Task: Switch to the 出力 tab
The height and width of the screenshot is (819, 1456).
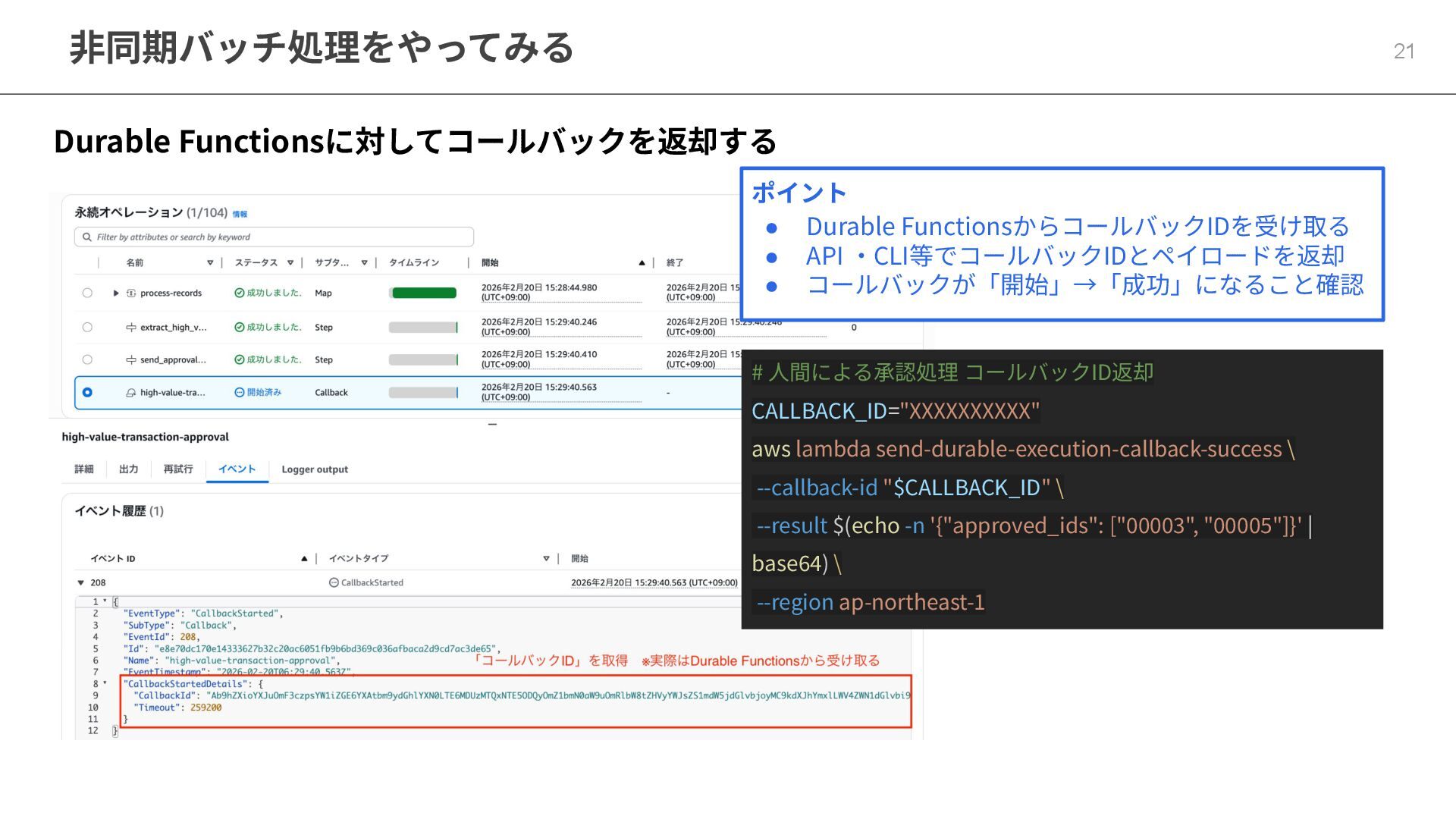Action: click(x=129, y=469)
